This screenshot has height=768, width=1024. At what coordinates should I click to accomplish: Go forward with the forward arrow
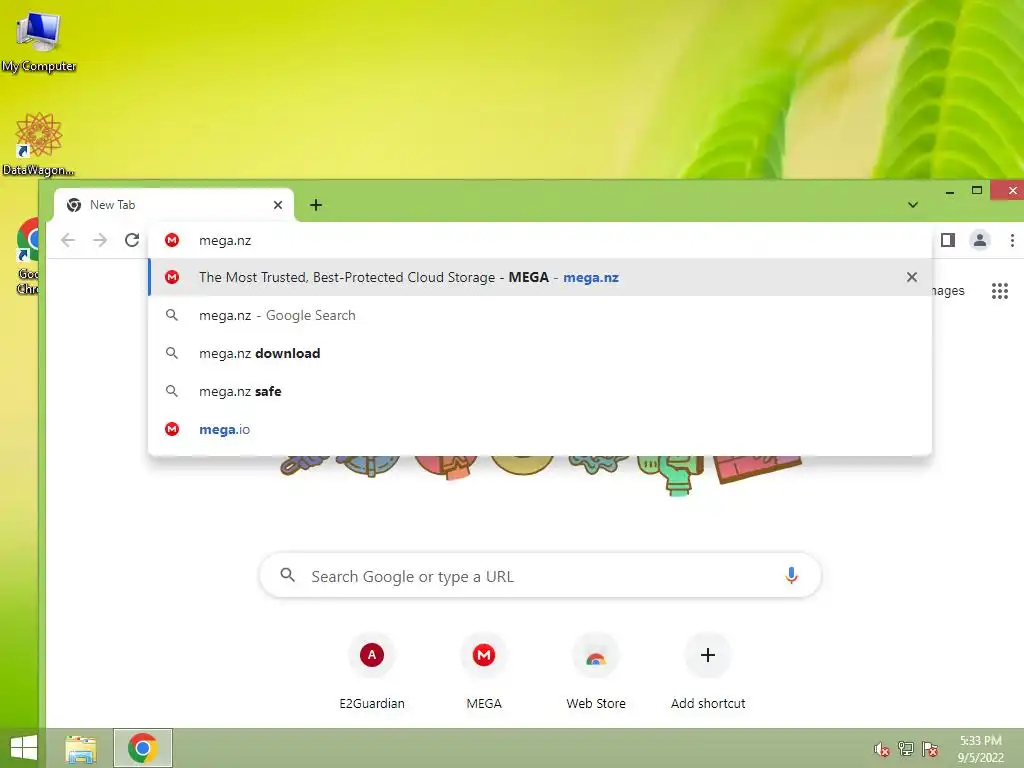(x=100, y=240)
